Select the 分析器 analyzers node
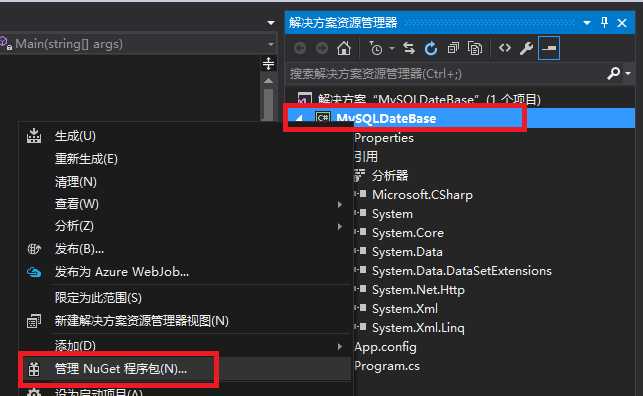The height and width of the screenshot is (396, 643). [390, 176]
